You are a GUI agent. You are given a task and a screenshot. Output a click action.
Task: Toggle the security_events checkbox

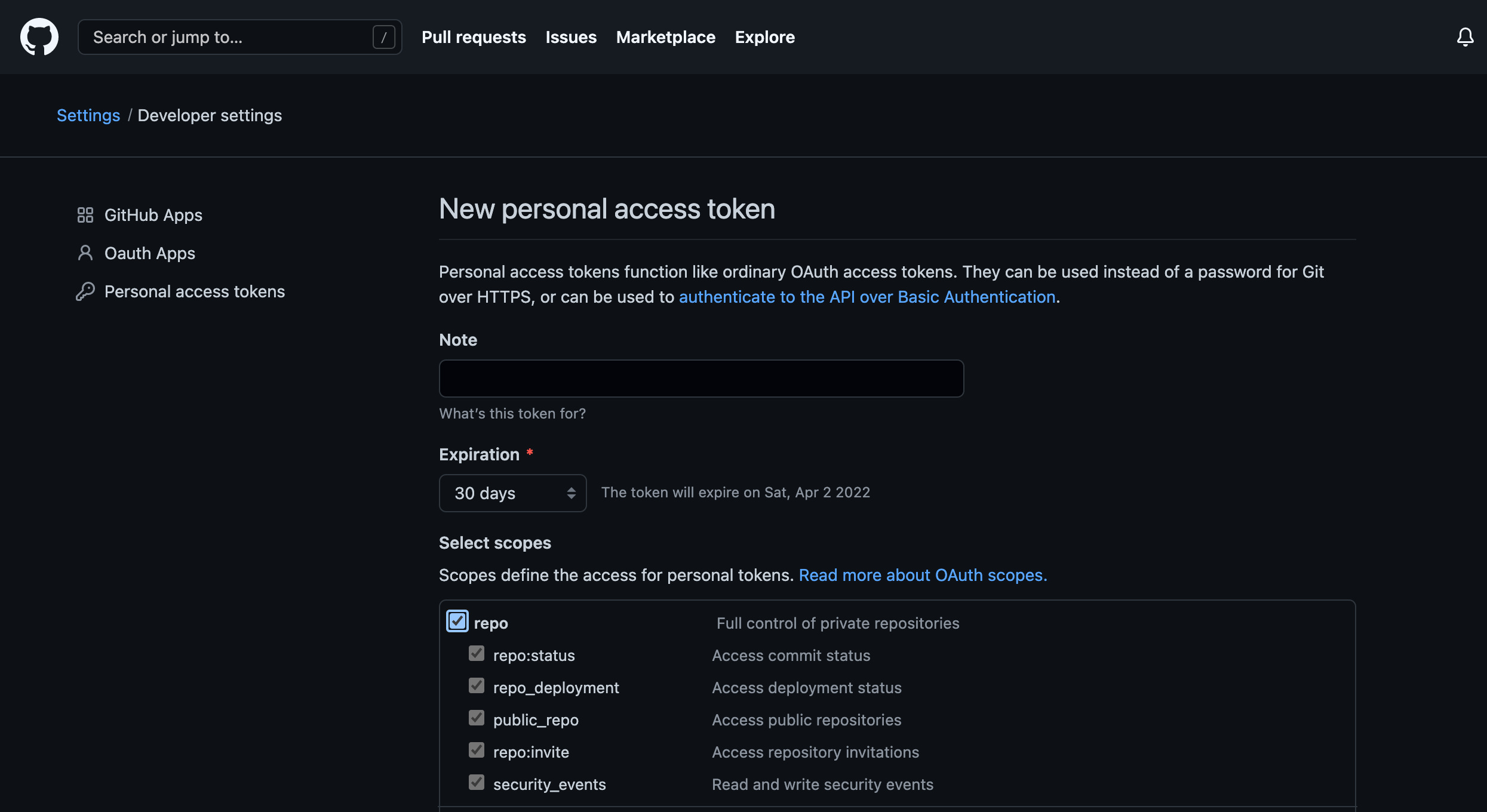[477, 783]
